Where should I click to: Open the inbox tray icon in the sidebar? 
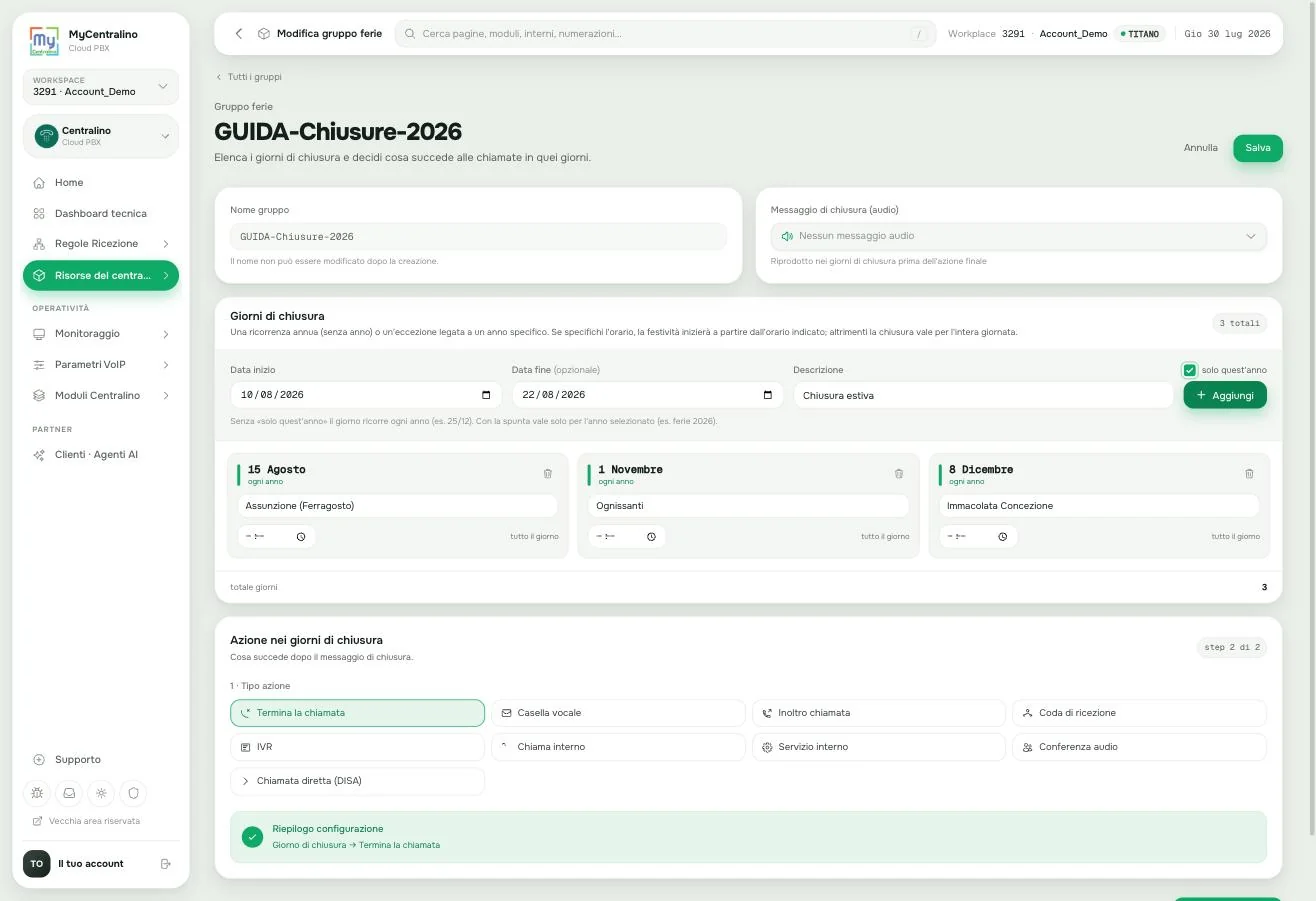pyautogui.click(x=69, y=793)
